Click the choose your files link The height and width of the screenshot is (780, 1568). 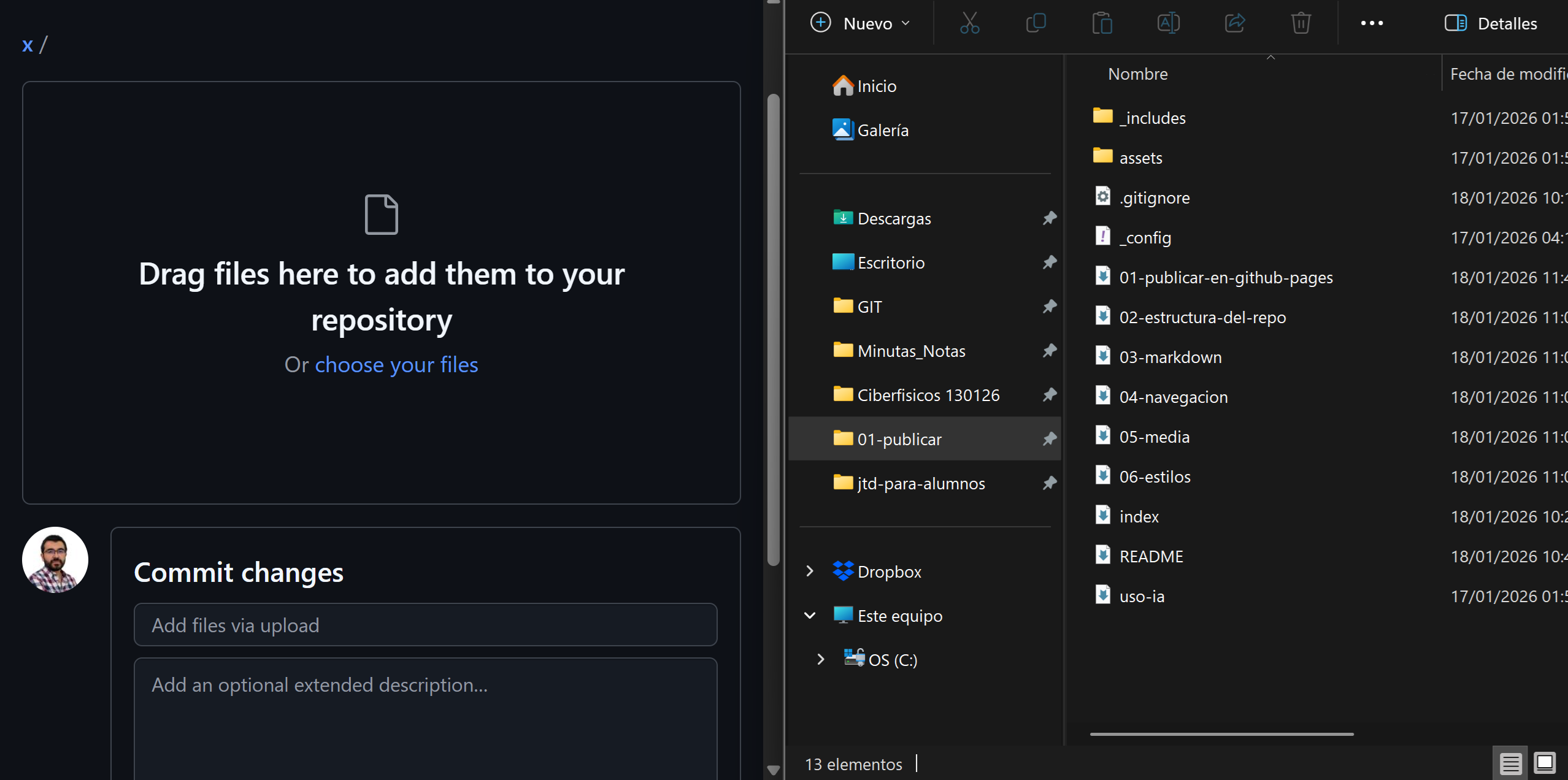(x=396, y=365)
